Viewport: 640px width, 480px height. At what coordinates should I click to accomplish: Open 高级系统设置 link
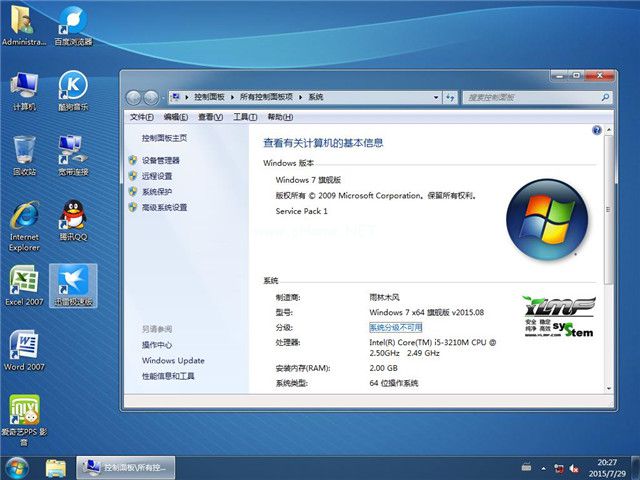click(164, 207)
